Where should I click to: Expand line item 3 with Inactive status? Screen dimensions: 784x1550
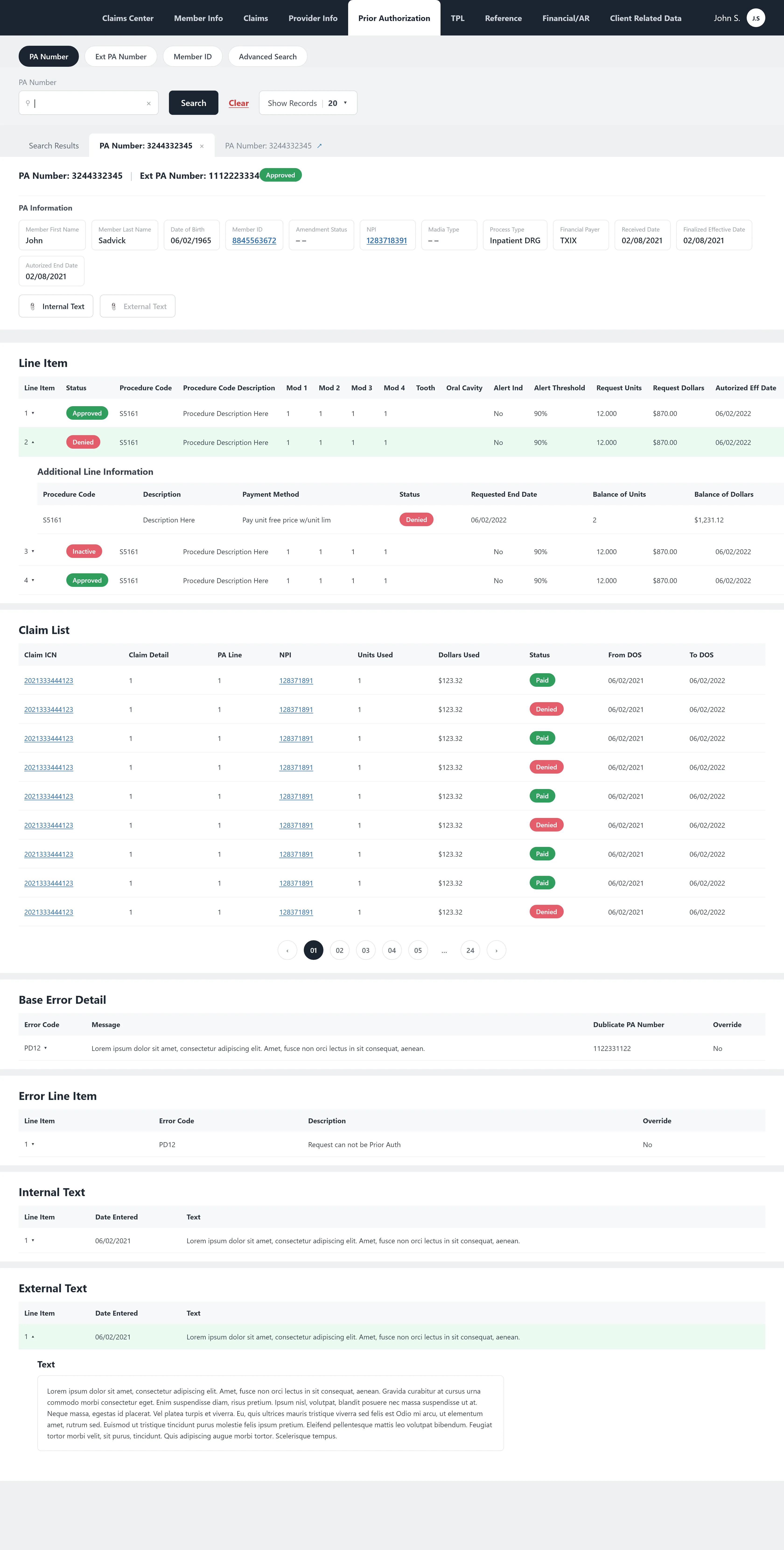(33, 551)
